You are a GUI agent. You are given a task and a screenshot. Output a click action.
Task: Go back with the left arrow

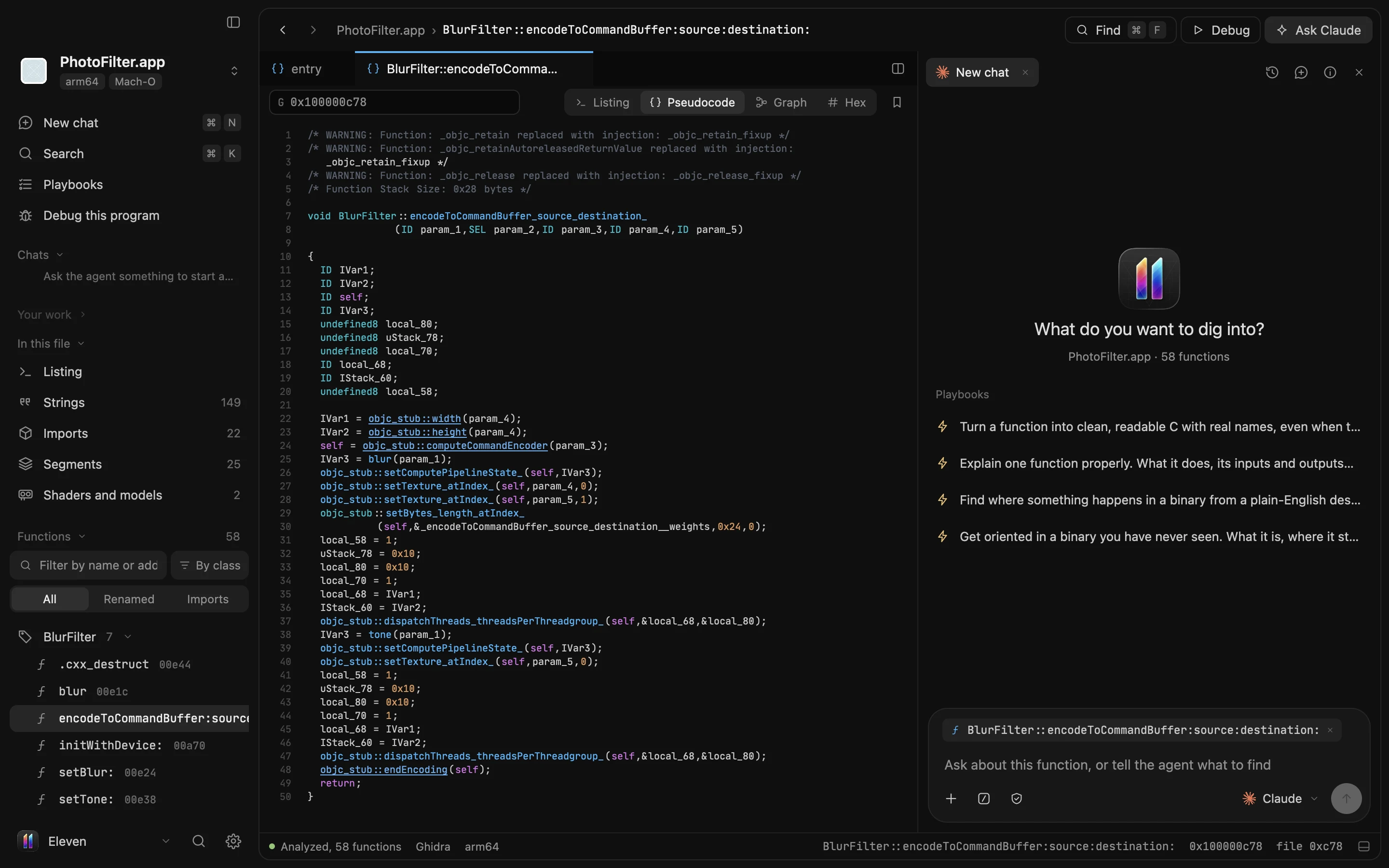283,30
